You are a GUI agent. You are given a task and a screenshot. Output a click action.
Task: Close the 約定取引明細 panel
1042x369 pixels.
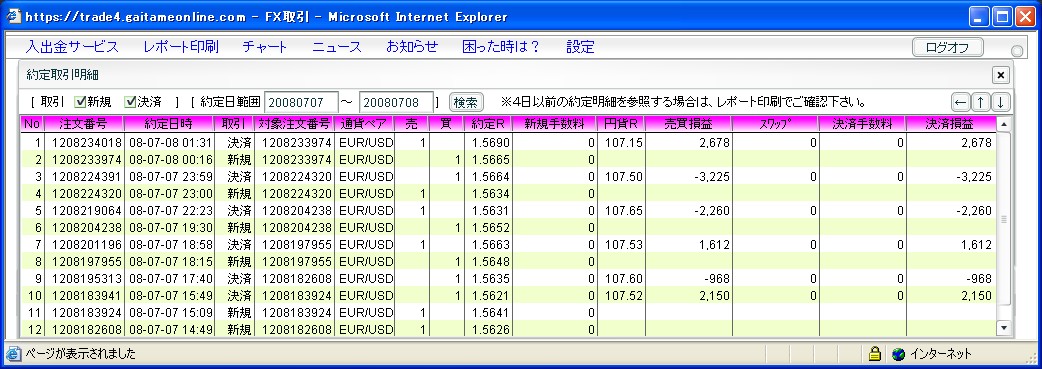tap(1001, 74)
